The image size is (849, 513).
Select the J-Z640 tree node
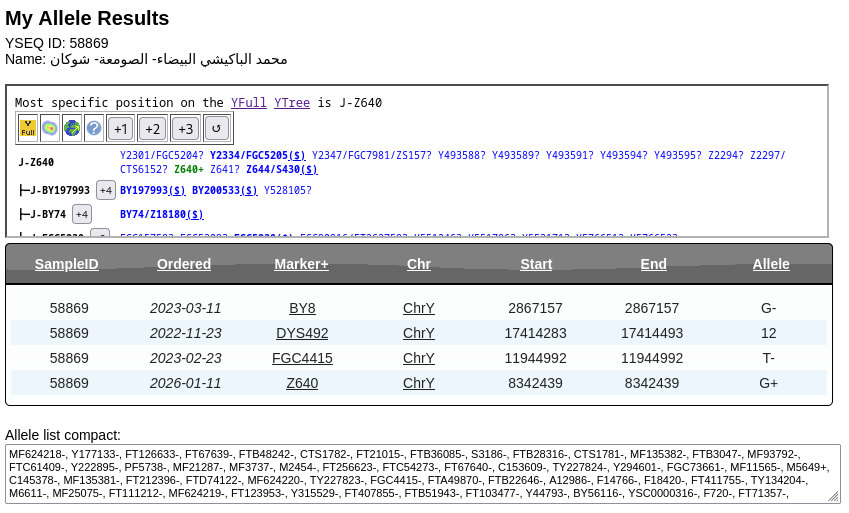(36, 162)
